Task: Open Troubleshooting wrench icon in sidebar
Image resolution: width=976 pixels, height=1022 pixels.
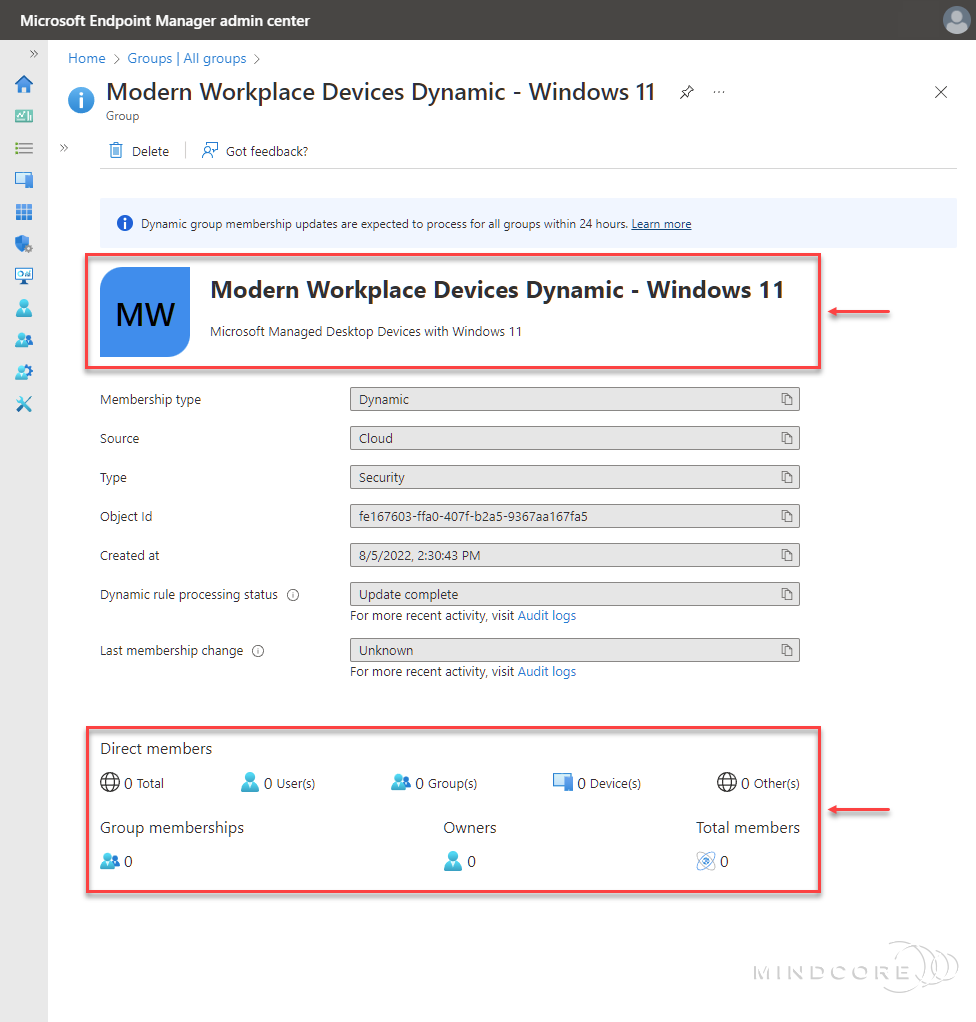Action: click(x=24, y=404)
